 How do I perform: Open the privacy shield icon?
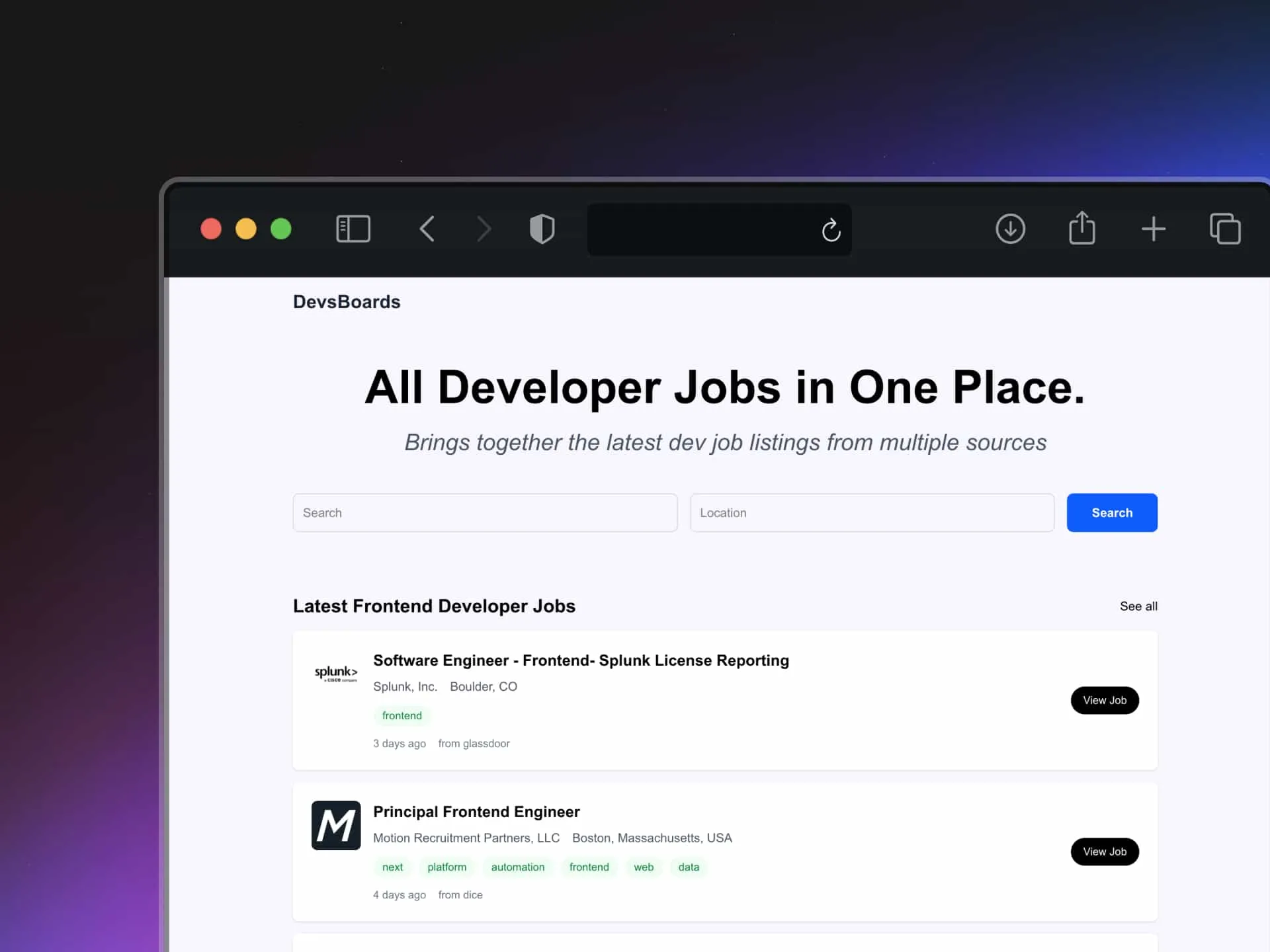click(x=542, y=229)
